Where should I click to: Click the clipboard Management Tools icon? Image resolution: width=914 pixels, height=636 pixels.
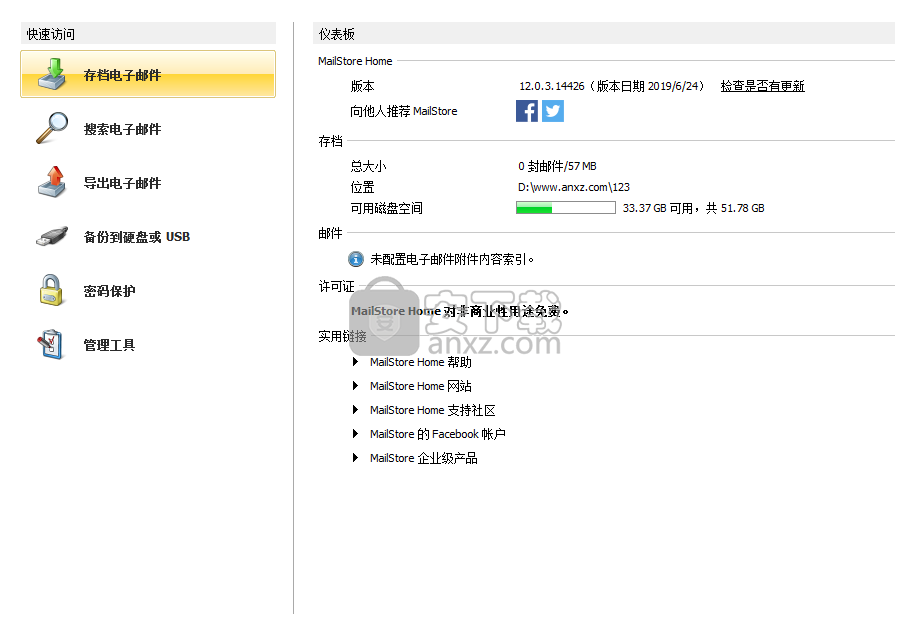tap(51, 344)
